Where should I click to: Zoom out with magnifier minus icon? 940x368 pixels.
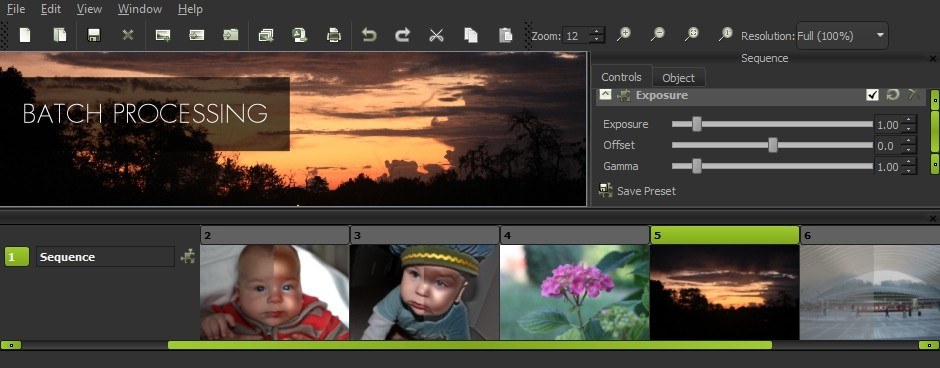[x=658, y=34]
